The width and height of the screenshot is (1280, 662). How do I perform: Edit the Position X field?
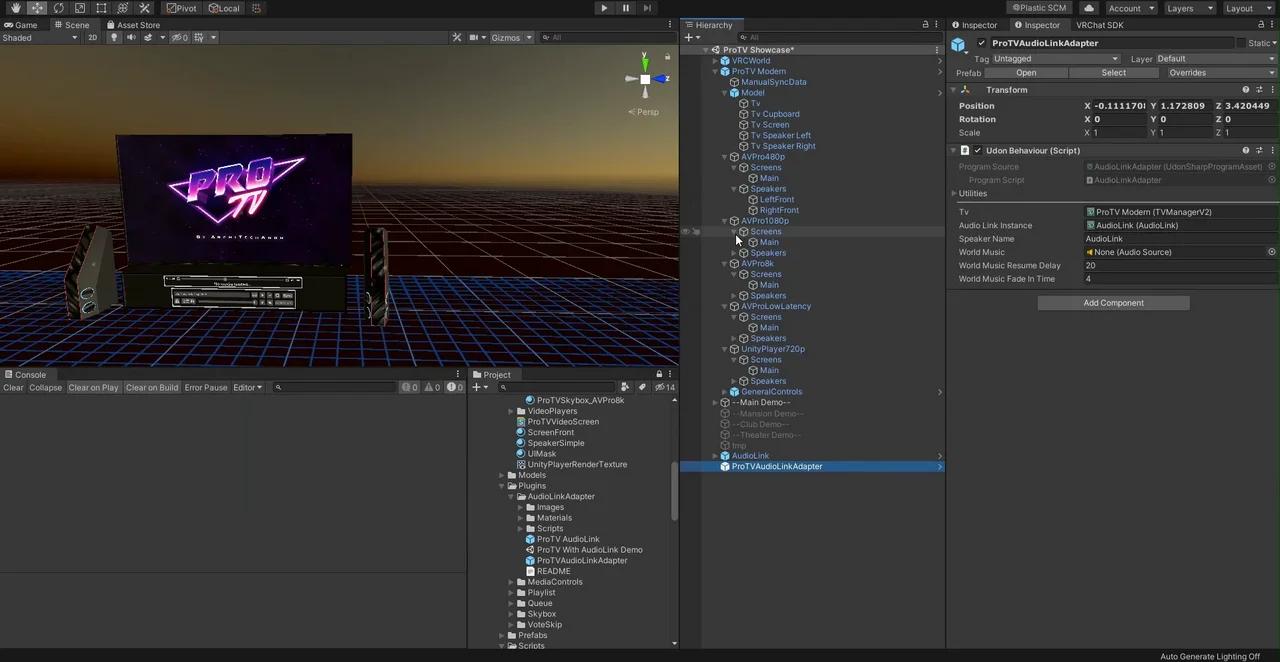pos(1119,106)
